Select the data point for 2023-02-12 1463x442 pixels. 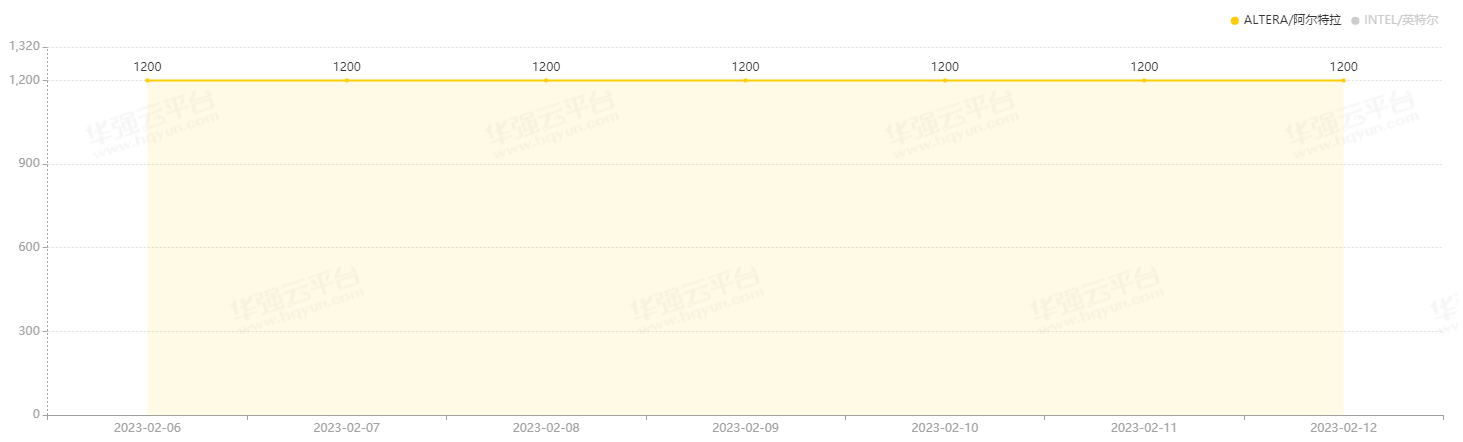coord(1343,80)
